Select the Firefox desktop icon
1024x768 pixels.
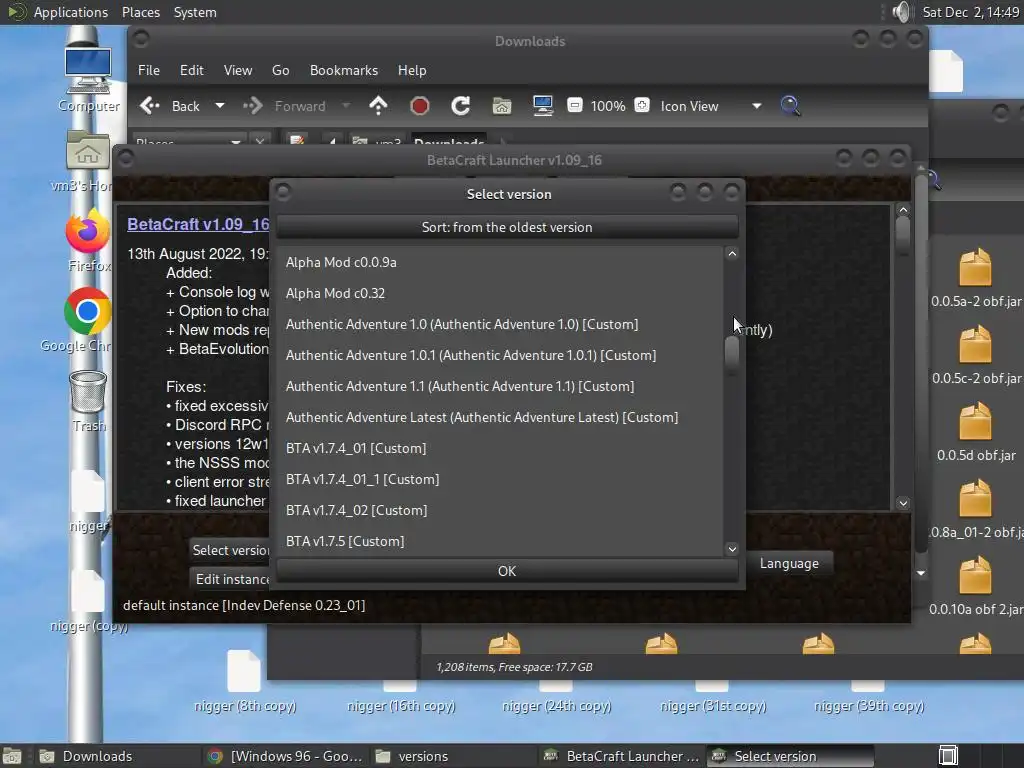88,240
